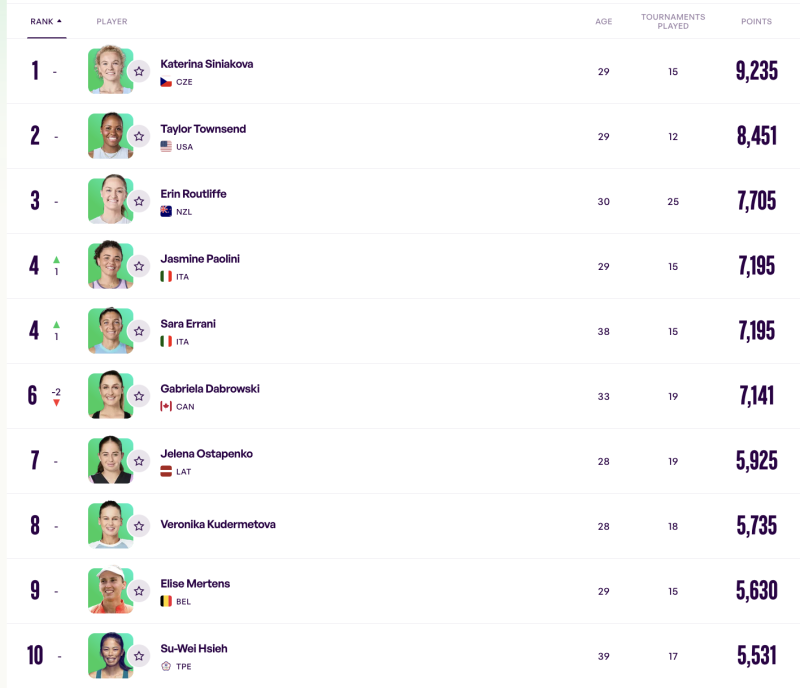Click Erin Routliffe's profile photo
This screenshot has width=800, height=688.
108,200
